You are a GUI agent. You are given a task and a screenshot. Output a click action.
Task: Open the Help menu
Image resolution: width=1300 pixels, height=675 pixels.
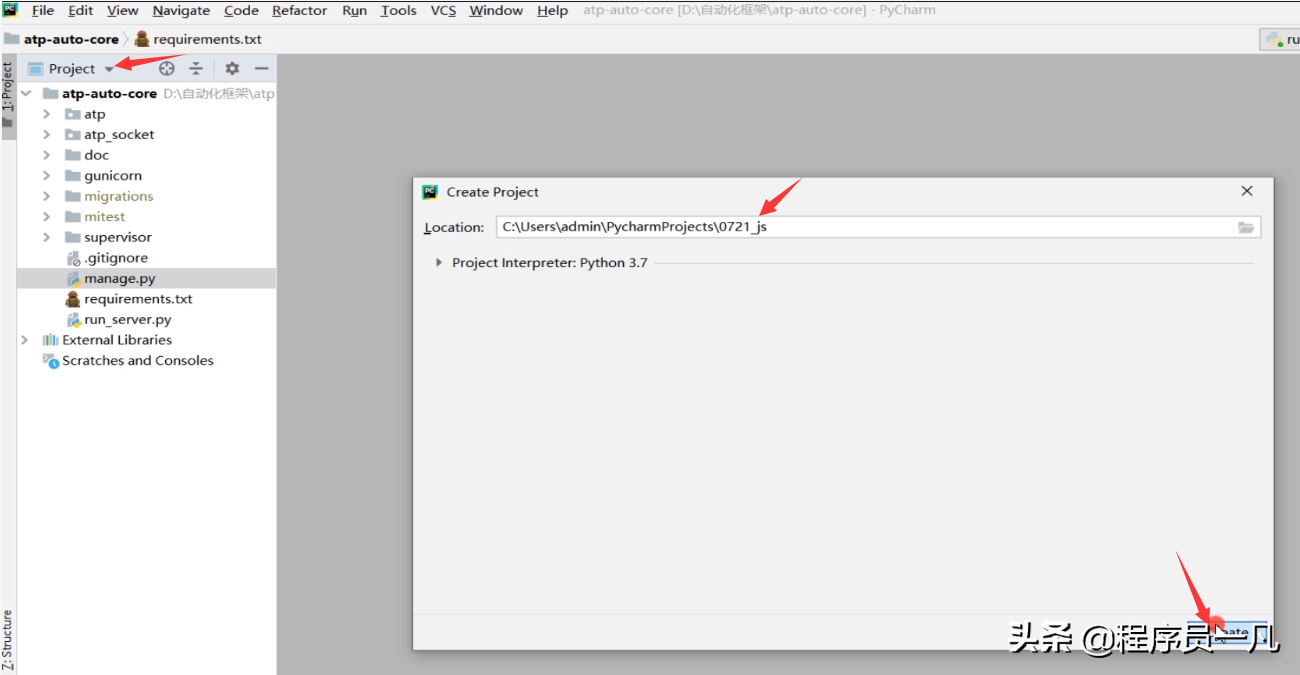click(552, 10)
